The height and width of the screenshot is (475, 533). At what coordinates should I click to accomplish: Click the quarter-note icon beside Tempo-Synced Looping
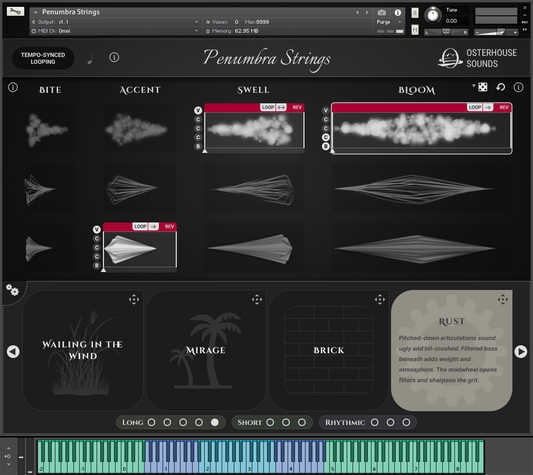coord(90,58)
